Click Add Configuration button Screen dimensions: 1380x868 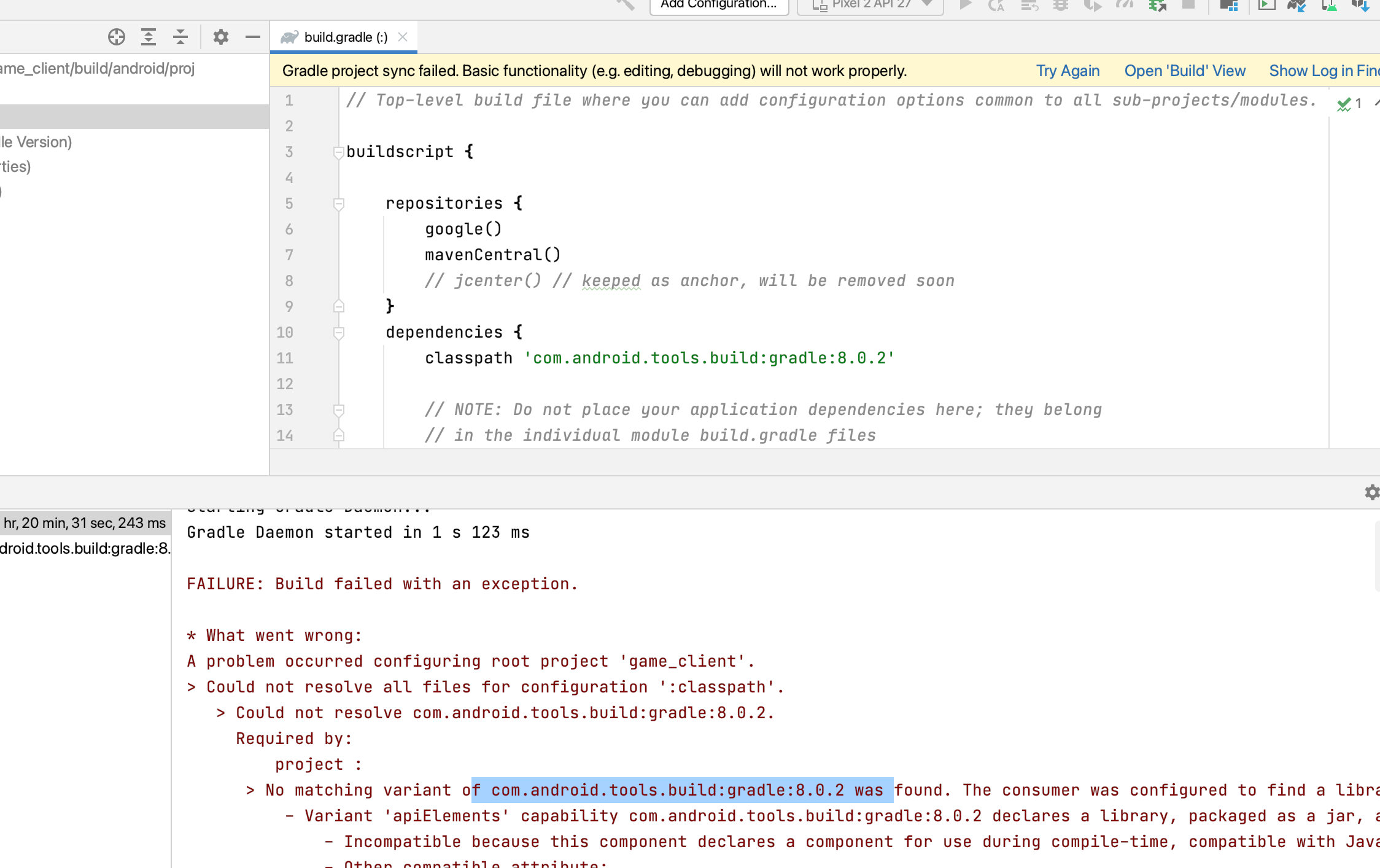(718, 6)
